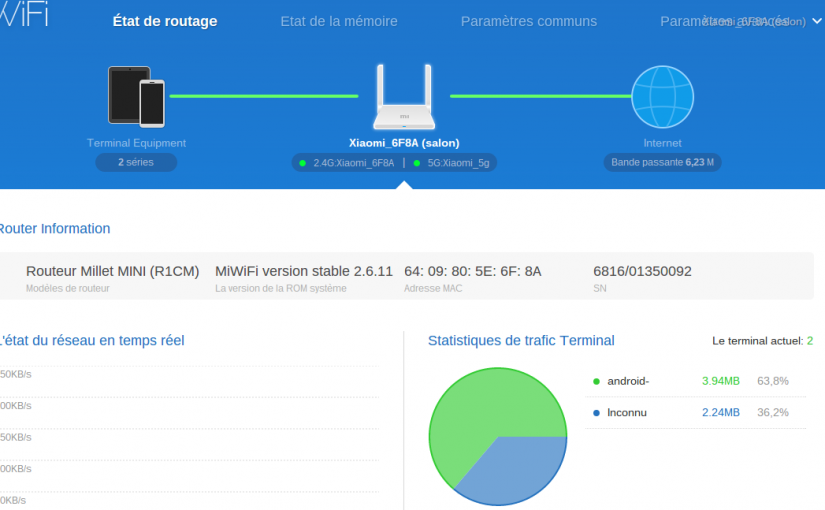This screenshot has width=825, height=510.
Task: Click the Bande passante 6,23 M badge
Action: click(x=662, y=162)
